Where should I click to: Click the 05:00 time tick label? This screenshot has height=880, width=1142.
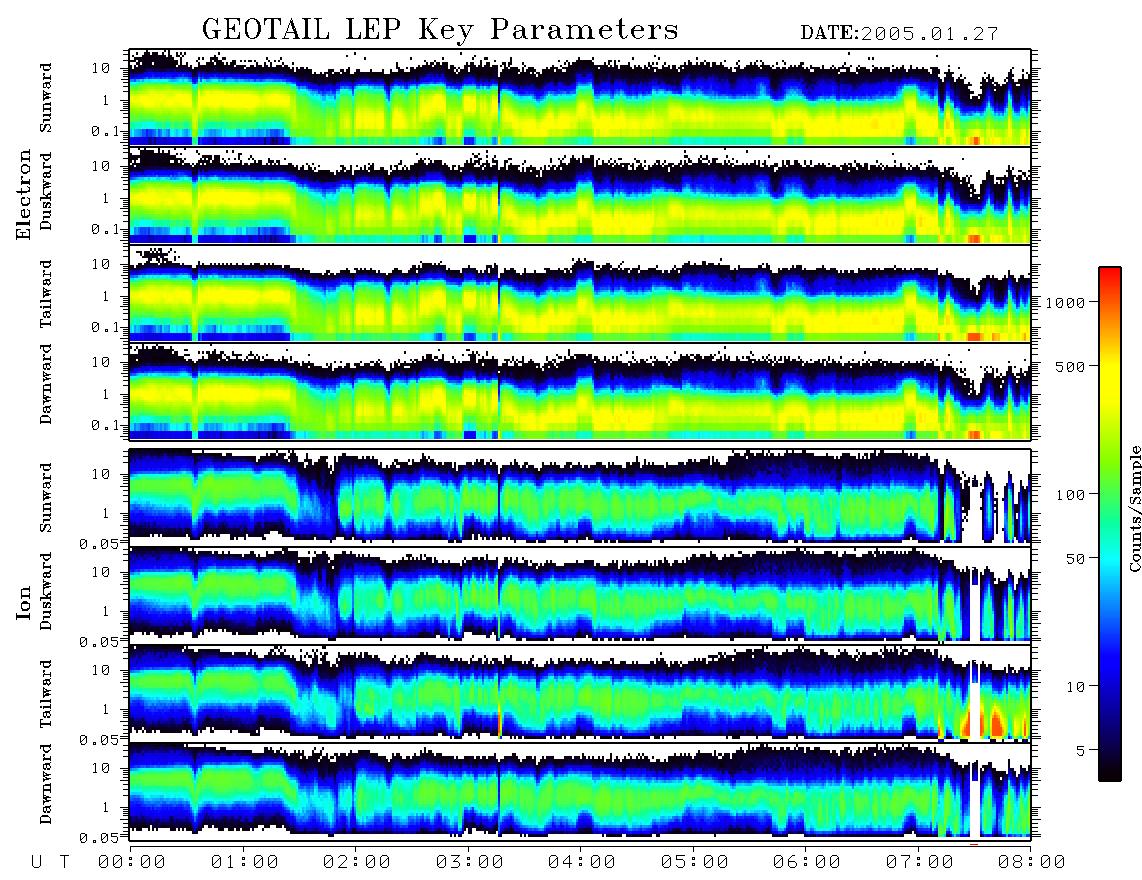(695, 862)
